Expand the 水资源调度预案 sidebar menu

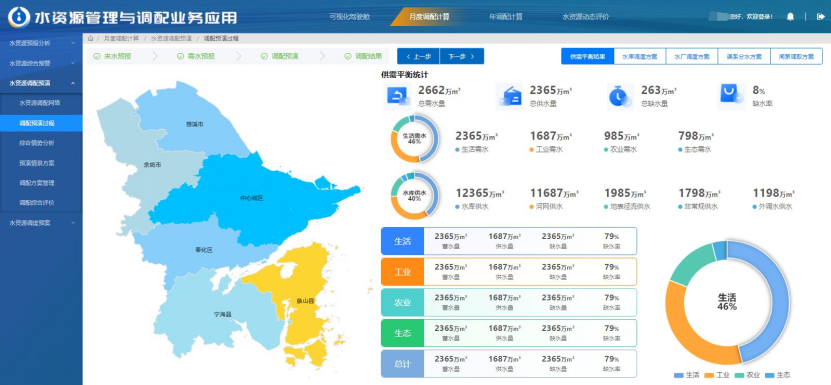[41, 223]
